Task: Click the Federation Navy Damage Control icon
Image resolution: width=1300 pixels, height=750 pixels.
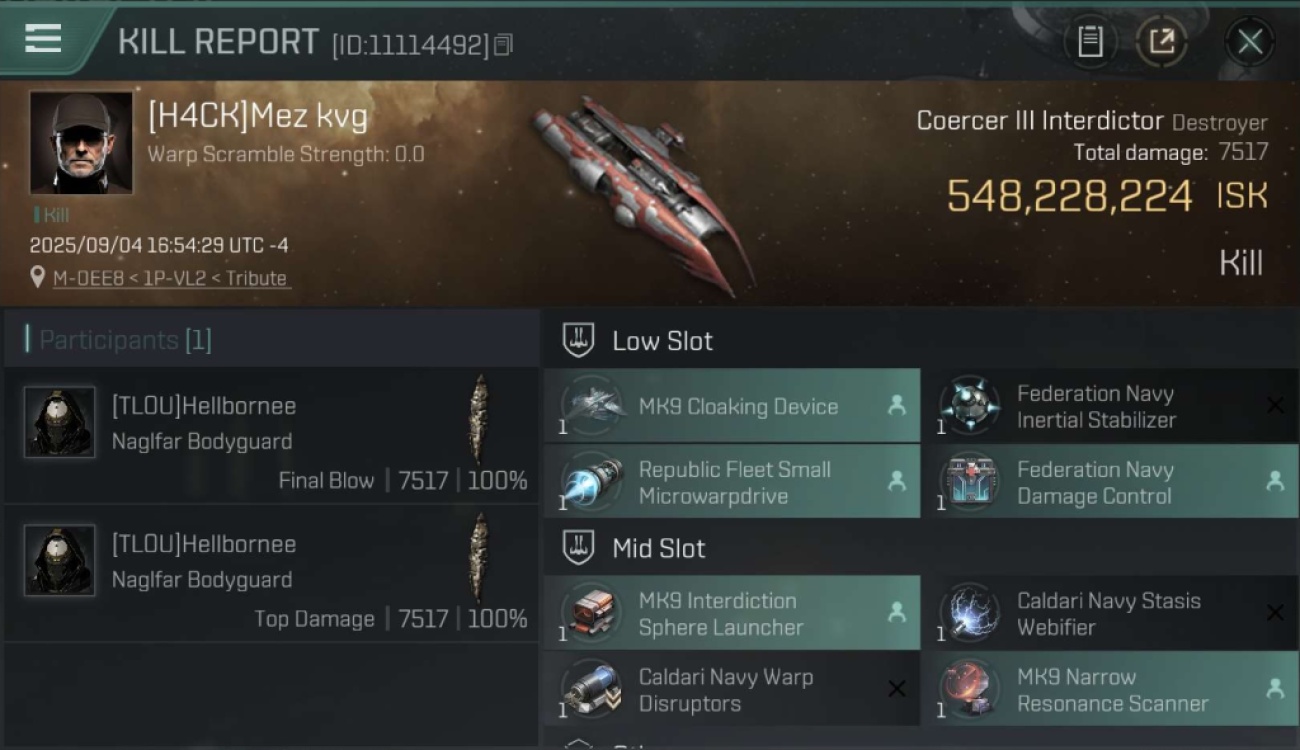Action: (969, 482)
